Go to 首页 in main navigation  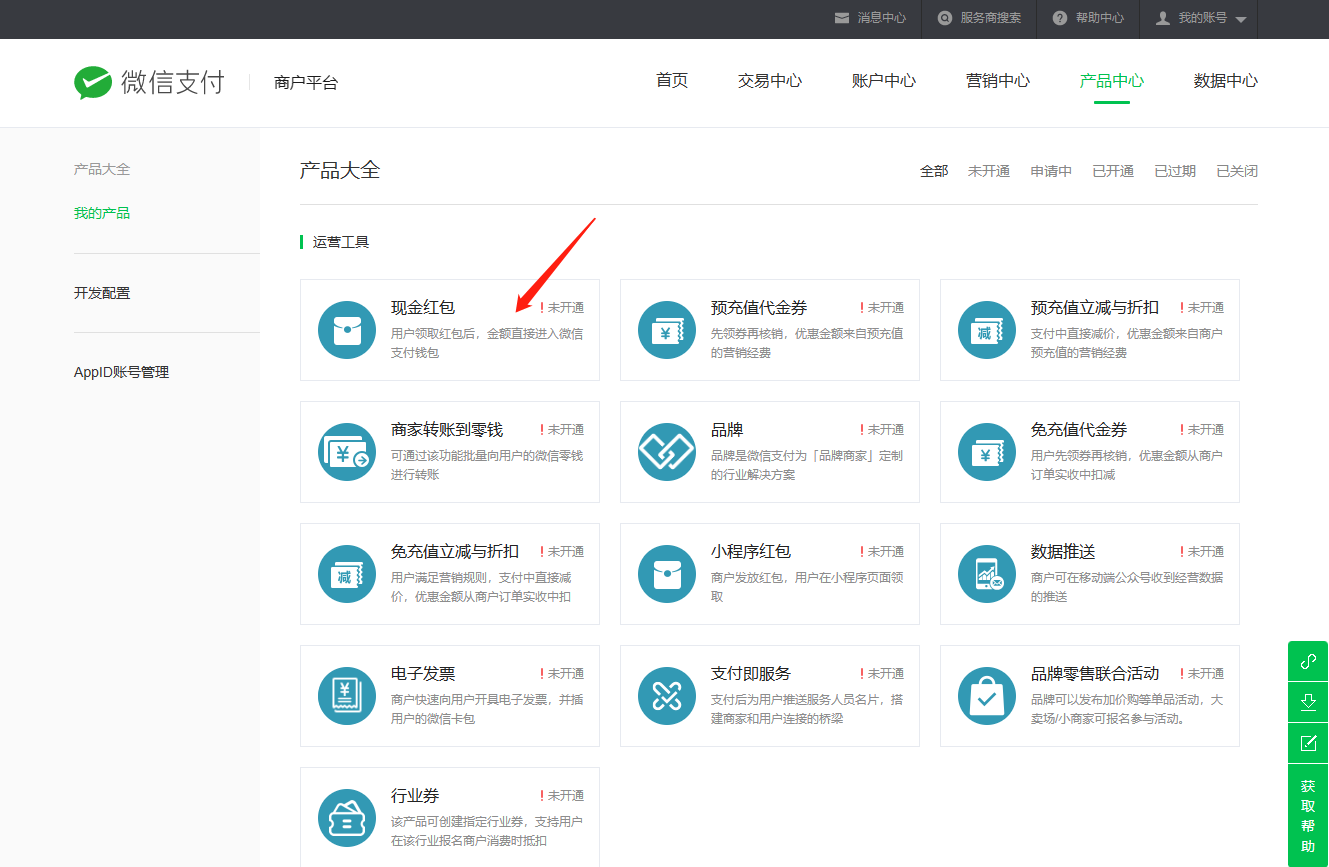point(672,81)
